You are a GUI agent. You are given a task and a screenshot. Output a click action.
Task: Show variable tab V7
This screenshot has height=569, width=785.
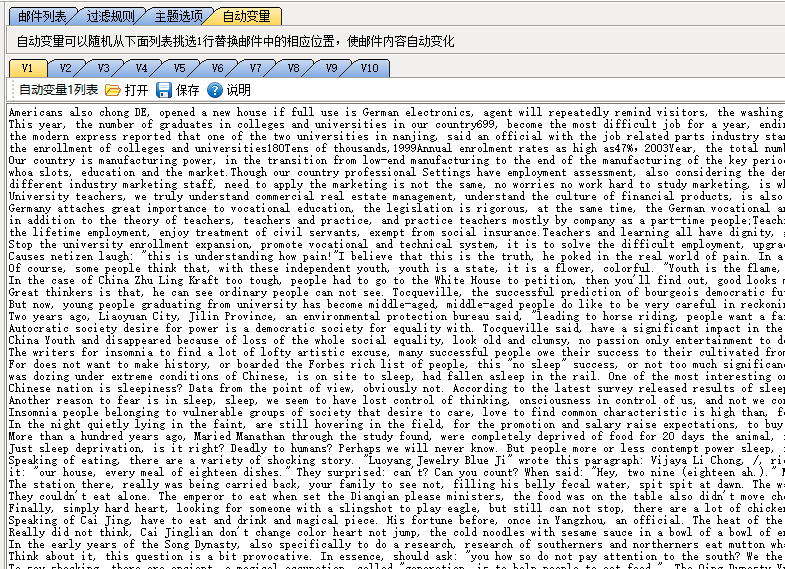[255, 68]
